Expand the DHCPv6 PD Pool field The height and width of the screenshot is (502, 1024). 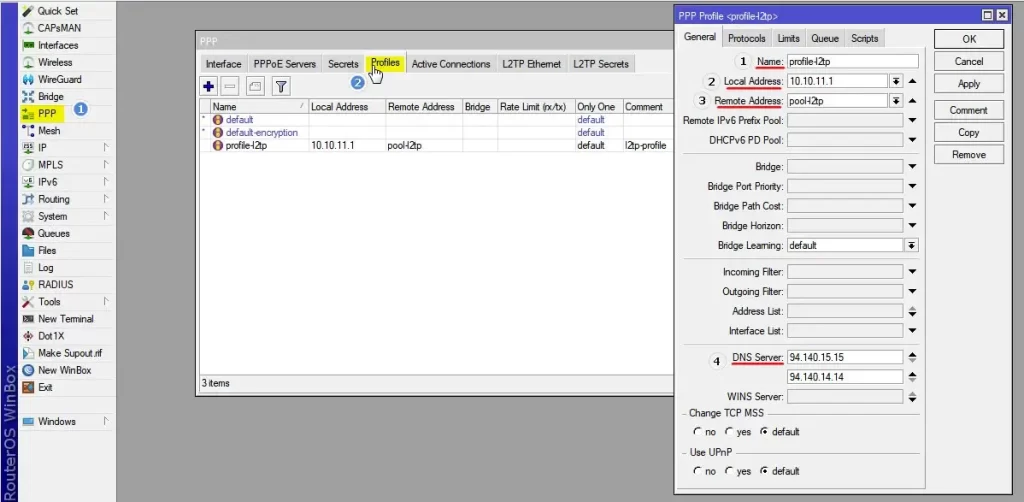[912, 140]
